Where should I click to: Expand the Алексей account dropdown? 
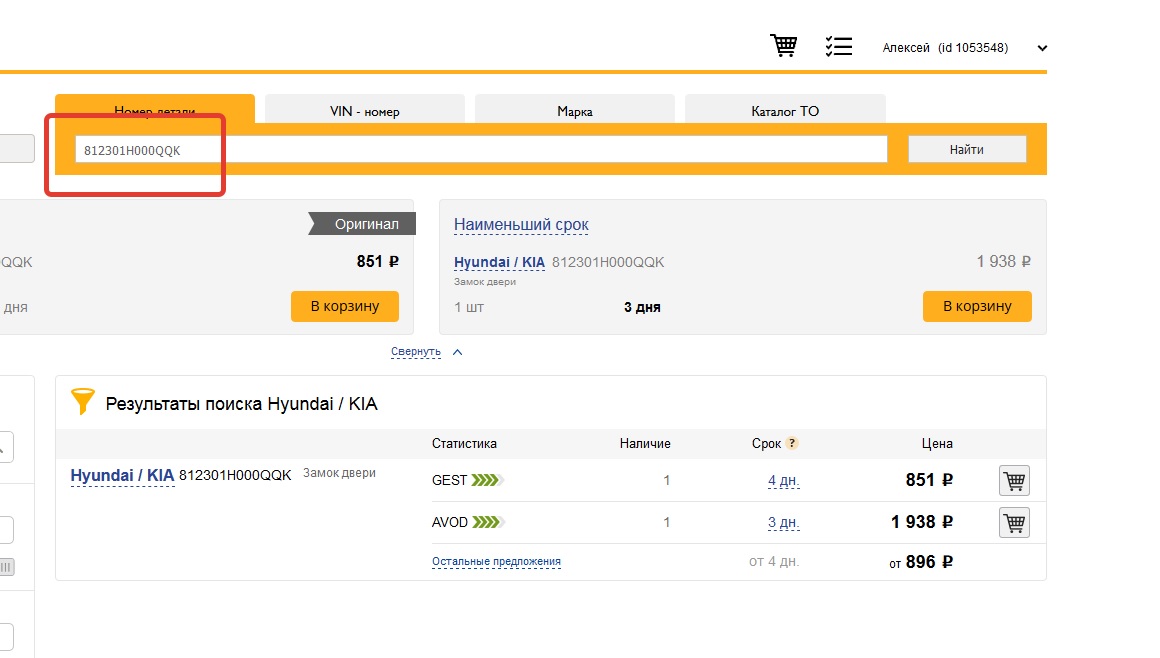[1042, 48]
